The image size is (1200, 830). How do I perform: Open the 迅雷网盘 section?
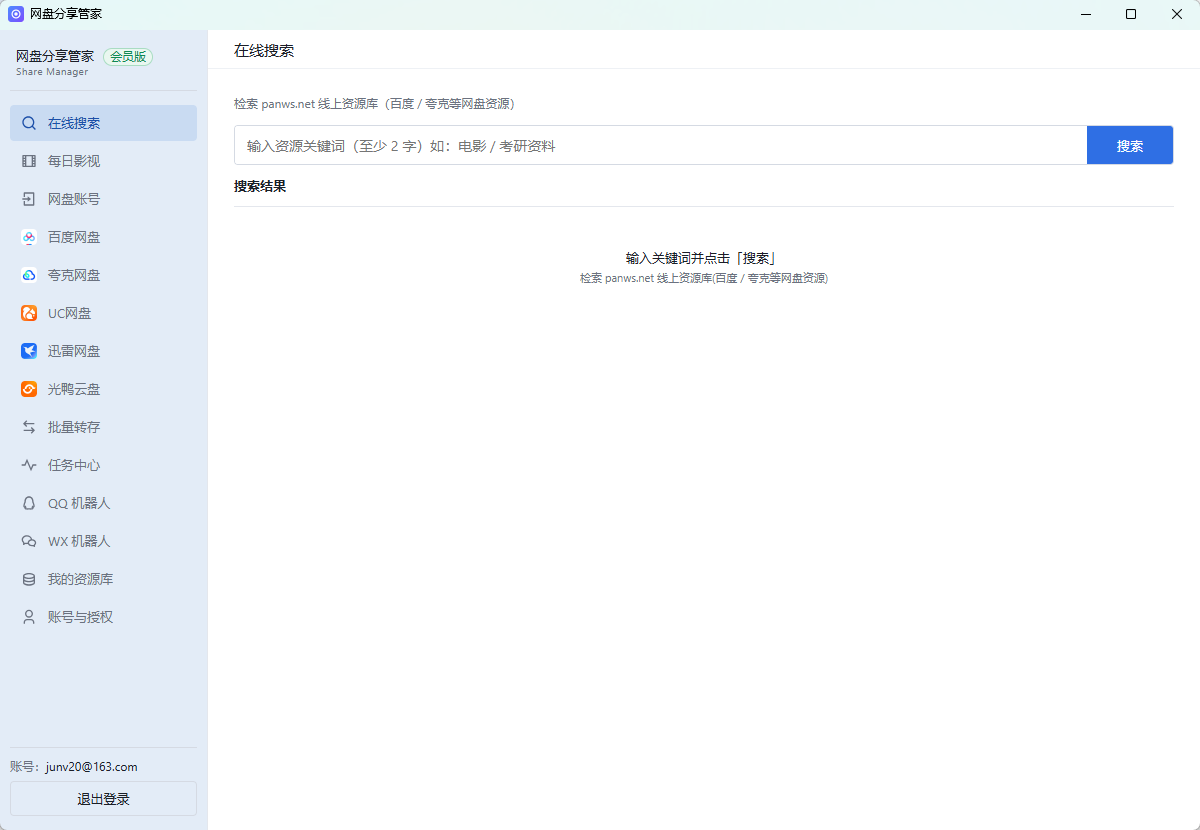point(104,351)
